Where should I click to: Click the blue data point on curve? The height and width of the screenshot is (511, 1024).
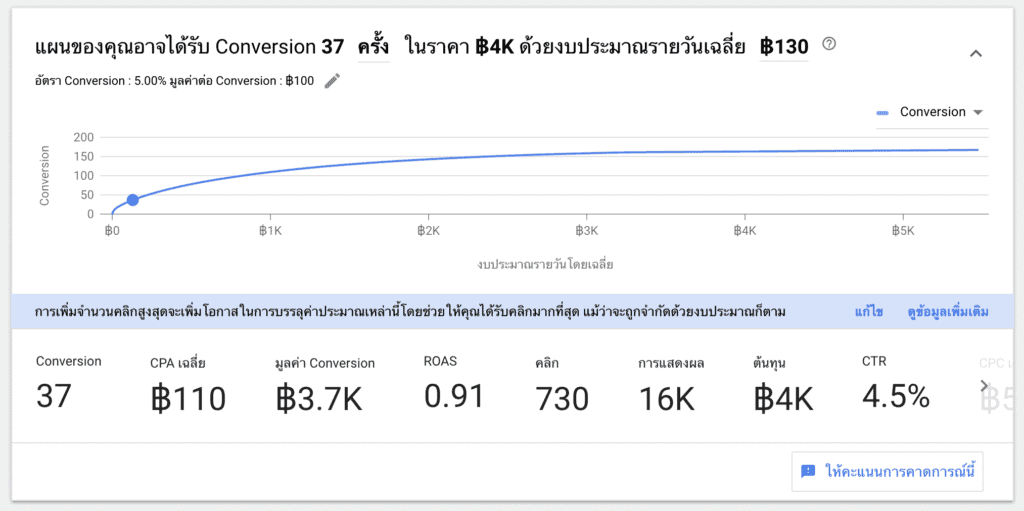click(133, 200)
